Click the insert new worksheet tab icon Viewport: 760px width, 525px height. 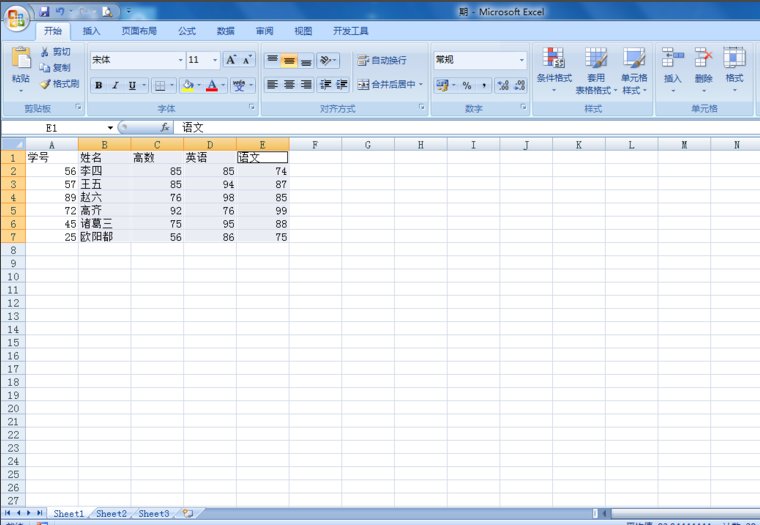click(188, 513)
